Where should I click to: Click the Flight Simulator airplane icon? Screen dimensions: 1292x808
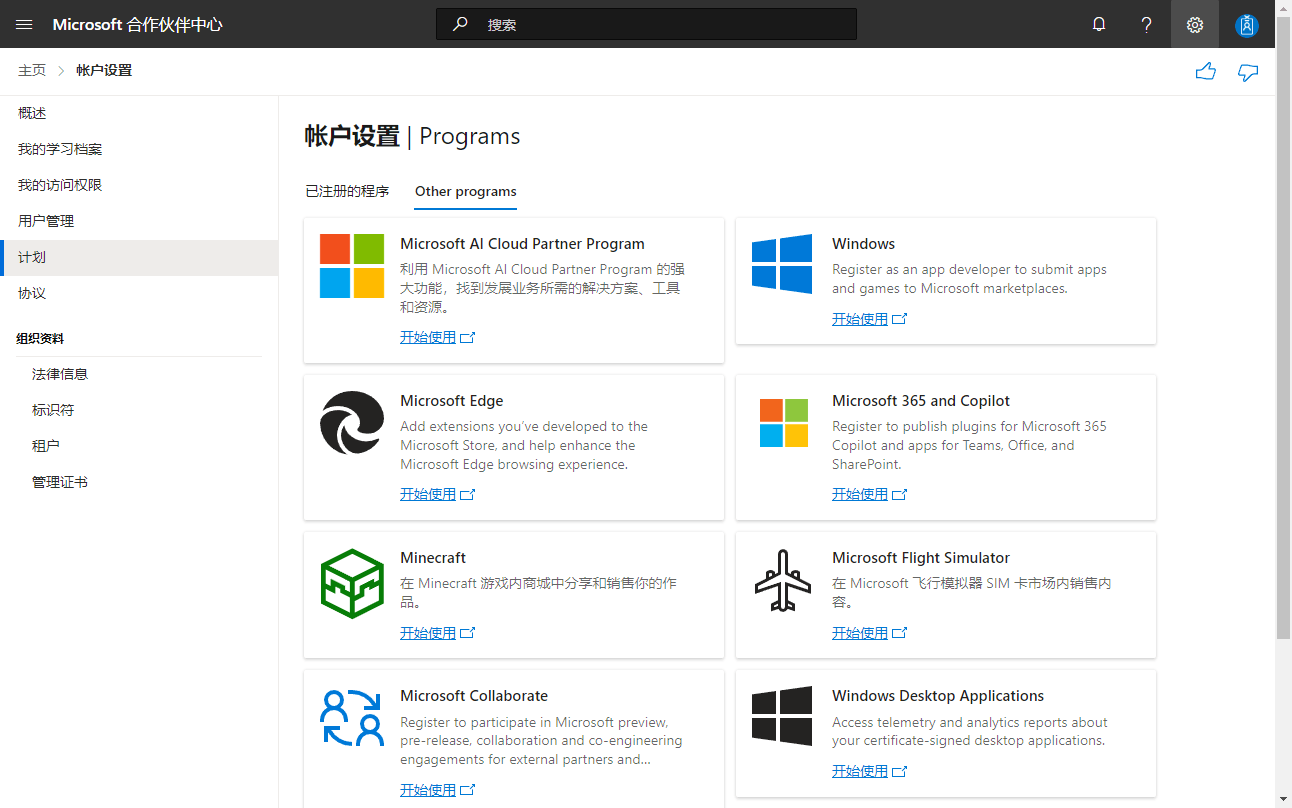[x=782, y=580]
